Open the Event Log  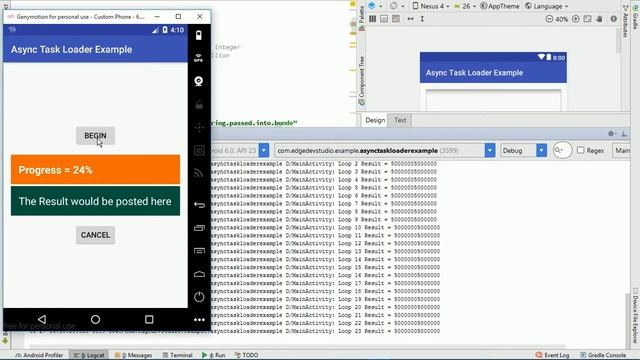(x=552, y=355)
